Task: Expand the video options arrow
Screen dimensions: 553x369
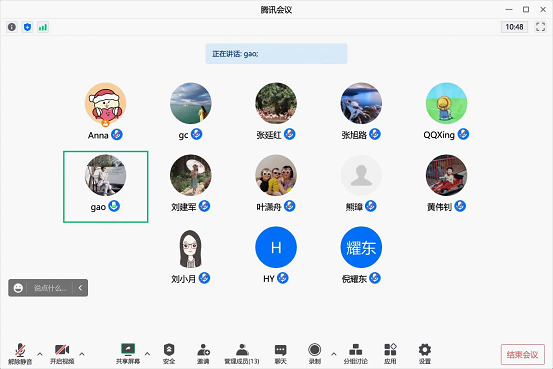Action: (x=82, y=353)
